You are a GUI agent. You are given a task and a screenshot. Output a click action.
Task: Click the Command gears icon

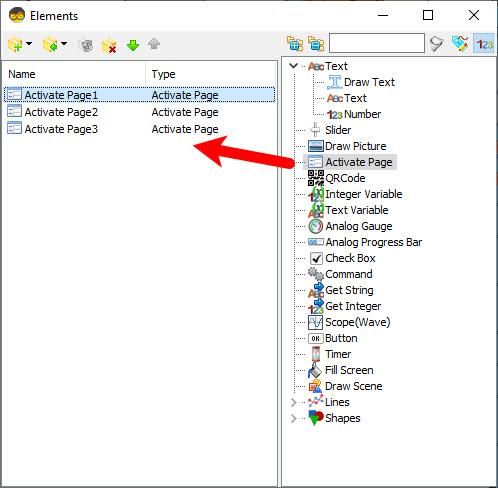pos(315,274)
